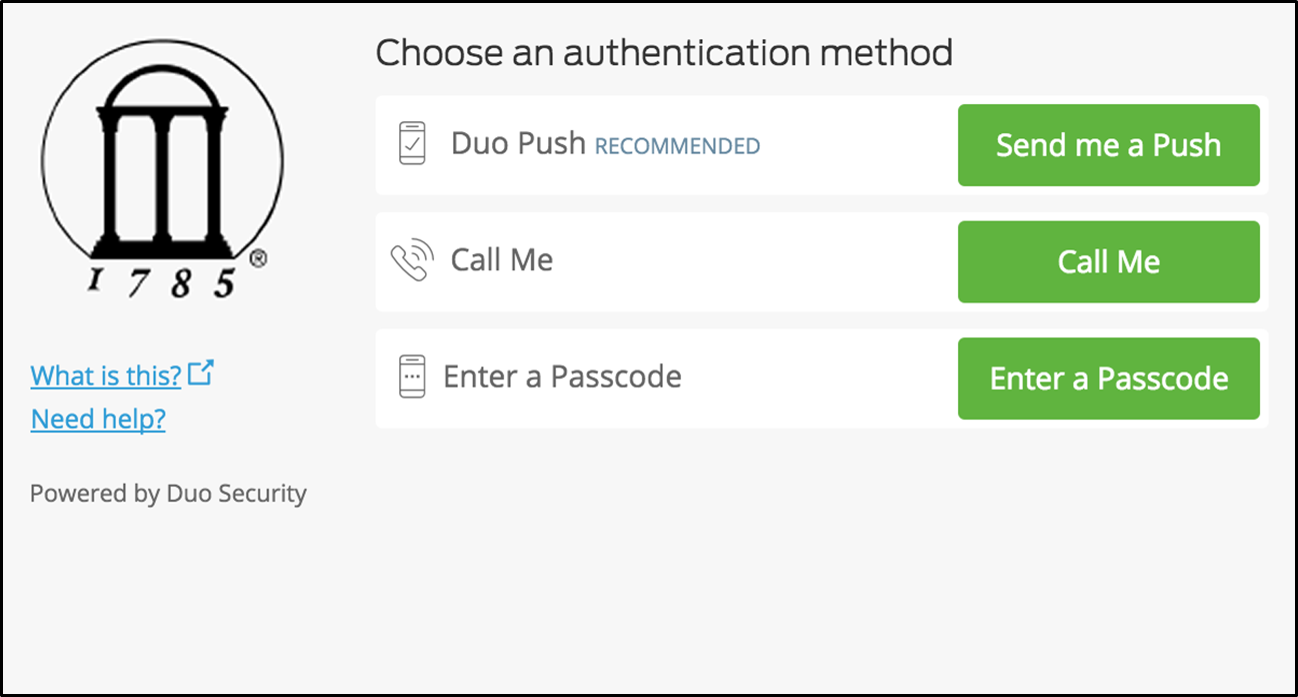Click the Duo Push phone checkmark icon

(x=412, y=144)
